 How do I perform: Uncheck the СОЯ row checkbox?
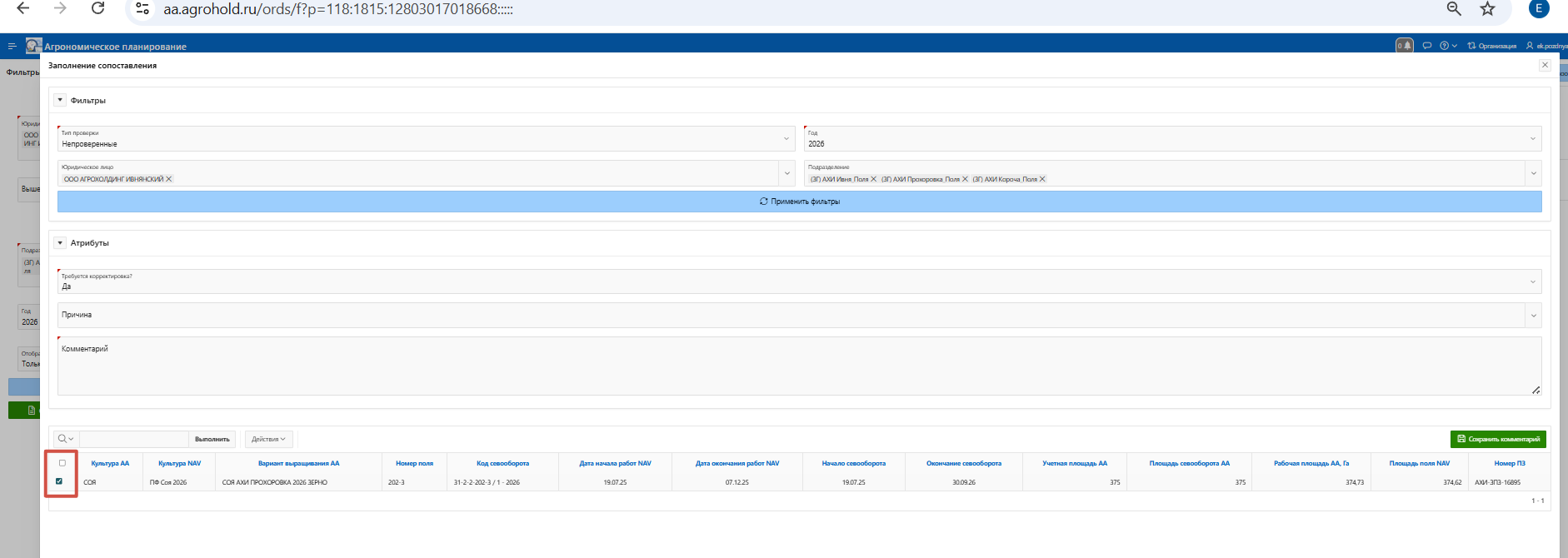(59, 481)
